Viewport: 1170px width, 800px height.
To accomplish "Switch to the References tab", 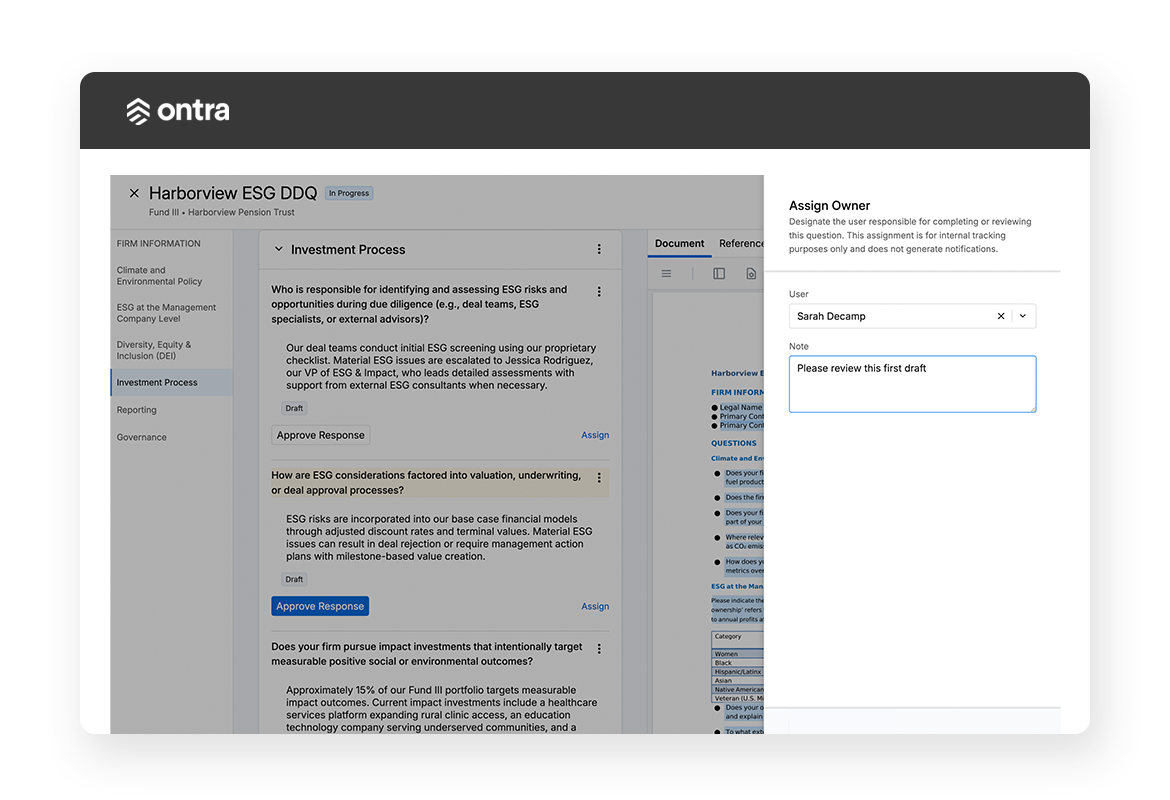I will click(741, 243).
